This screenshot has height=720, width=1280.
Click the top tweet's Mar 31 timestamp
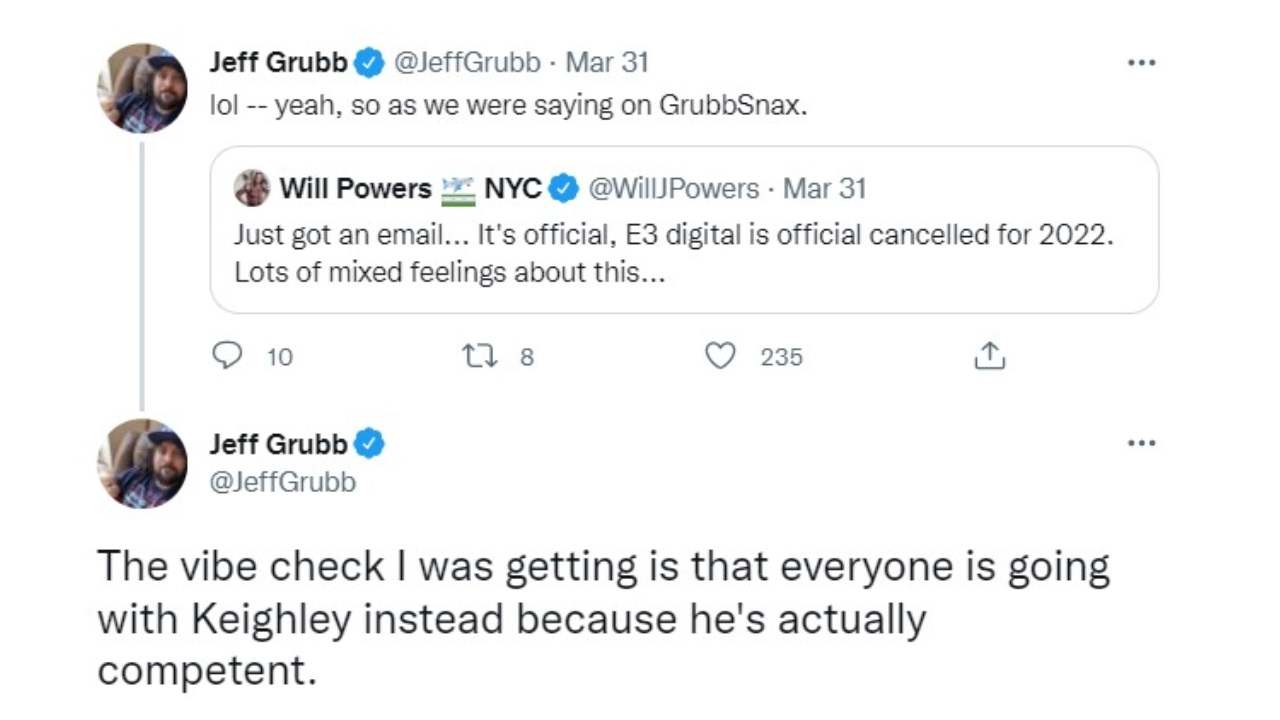pyautogui.click(x=607, y=62)
